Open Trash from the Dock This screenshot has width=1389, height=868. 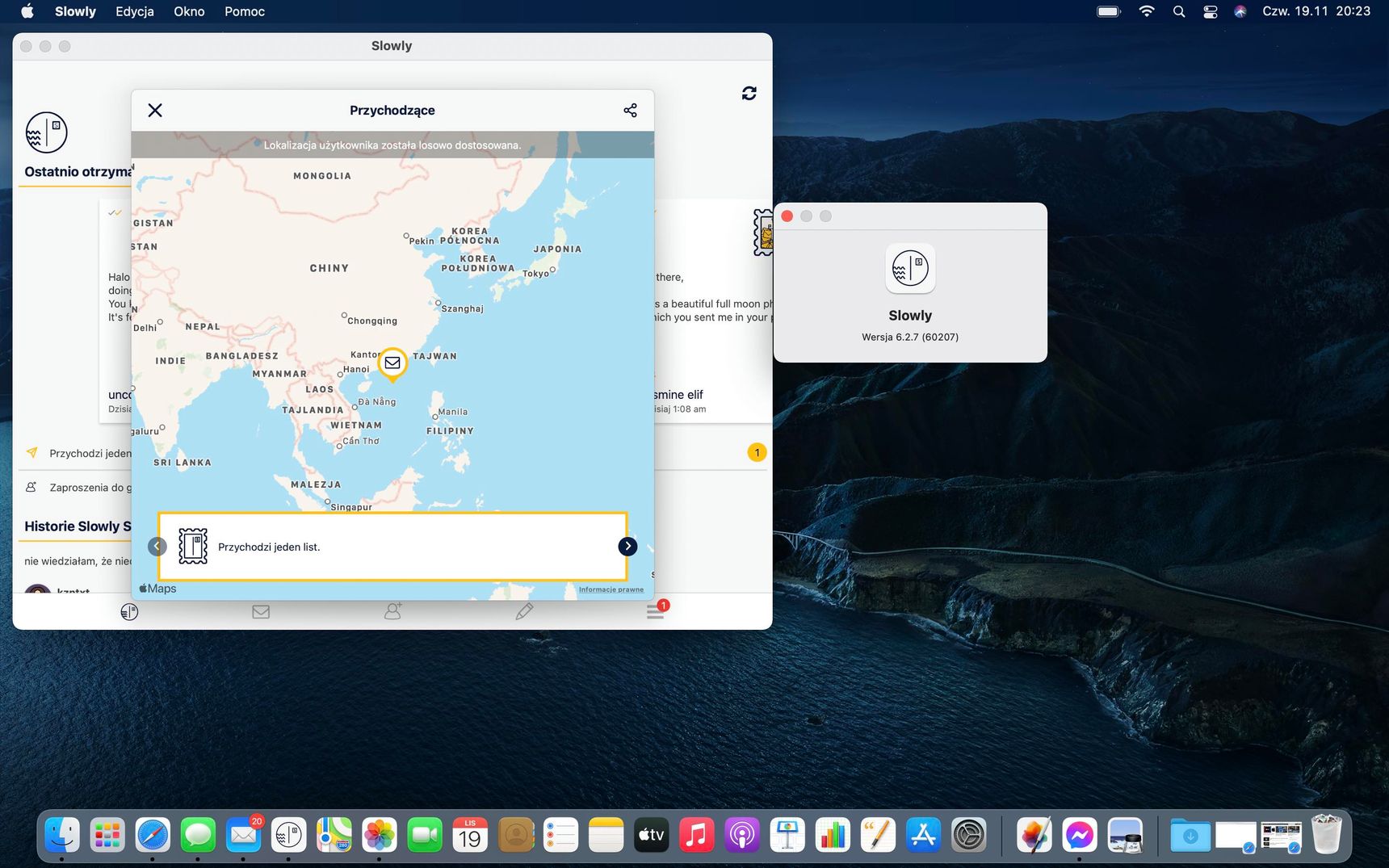pyautogui.click(x=1326, y=835)
